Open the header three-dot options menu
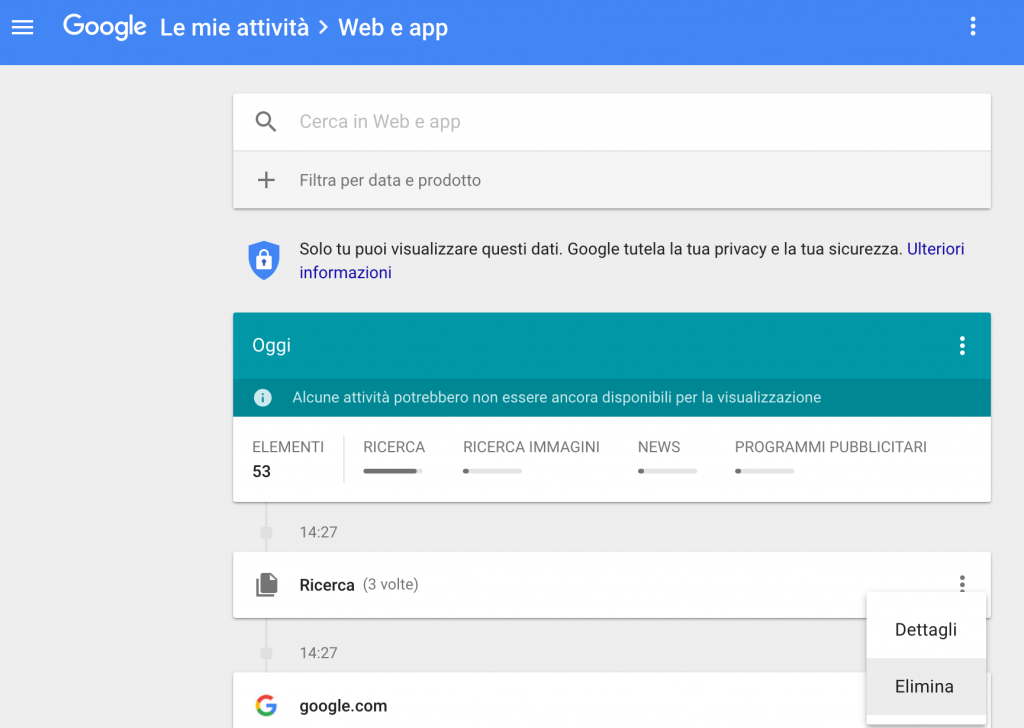The height and width of the screenshot is (728, 1024). (972, 27)
